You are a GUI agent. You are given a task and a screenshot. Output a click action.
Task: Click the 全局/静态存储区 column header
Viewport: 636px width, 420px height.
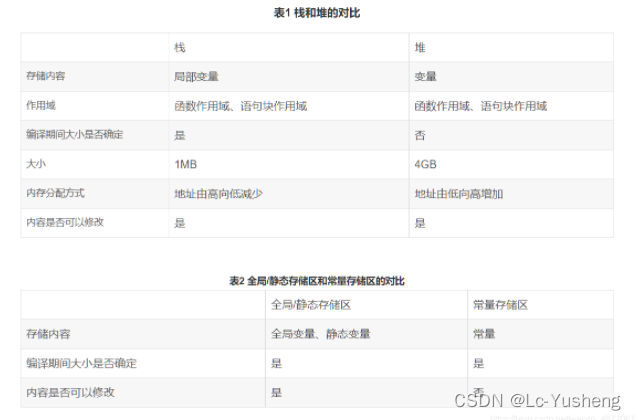[310, 304]
